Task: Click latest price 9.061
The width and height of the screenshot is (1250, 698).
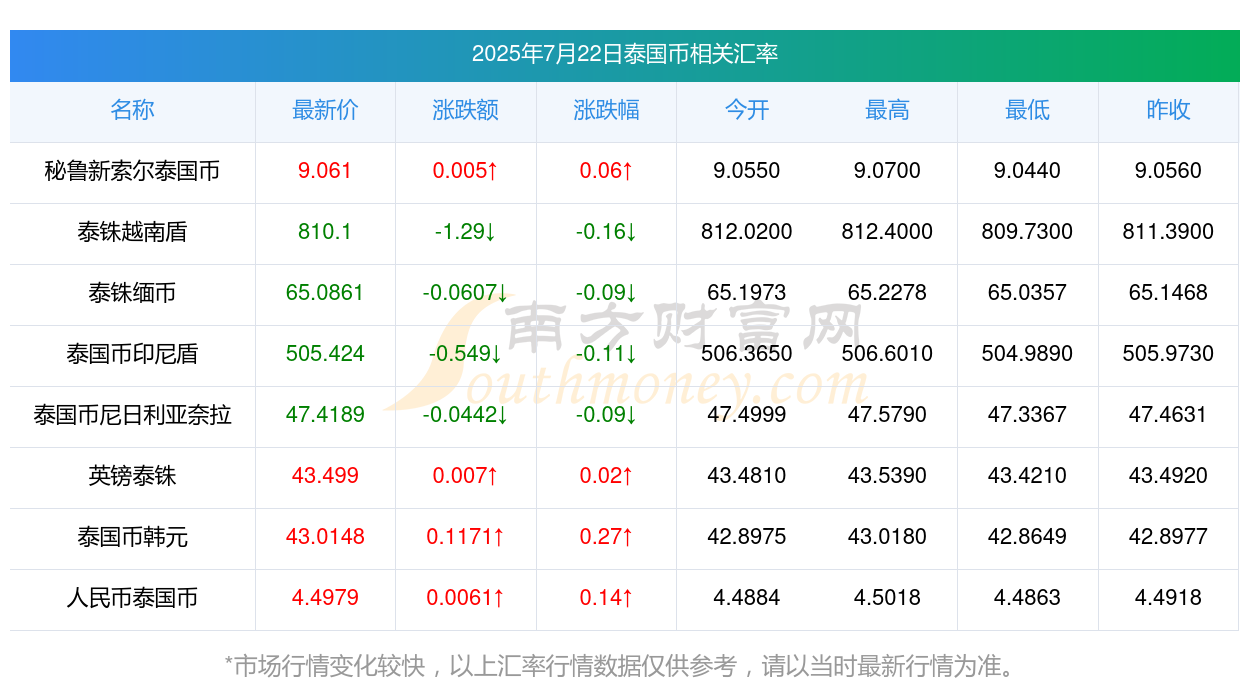Action: [325, 171]
